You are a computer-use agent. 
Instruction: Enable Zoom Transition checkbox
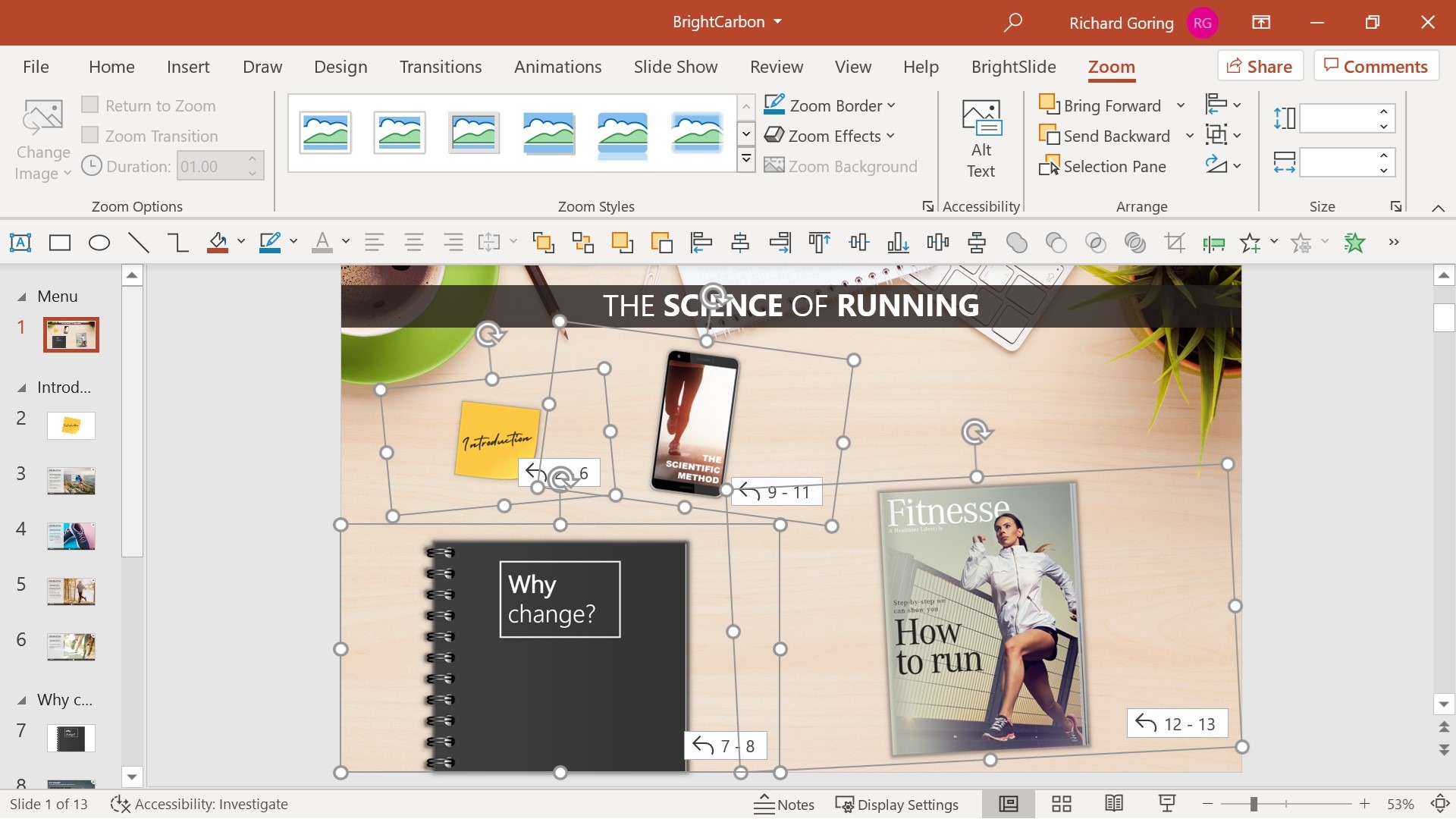(91, 134)
